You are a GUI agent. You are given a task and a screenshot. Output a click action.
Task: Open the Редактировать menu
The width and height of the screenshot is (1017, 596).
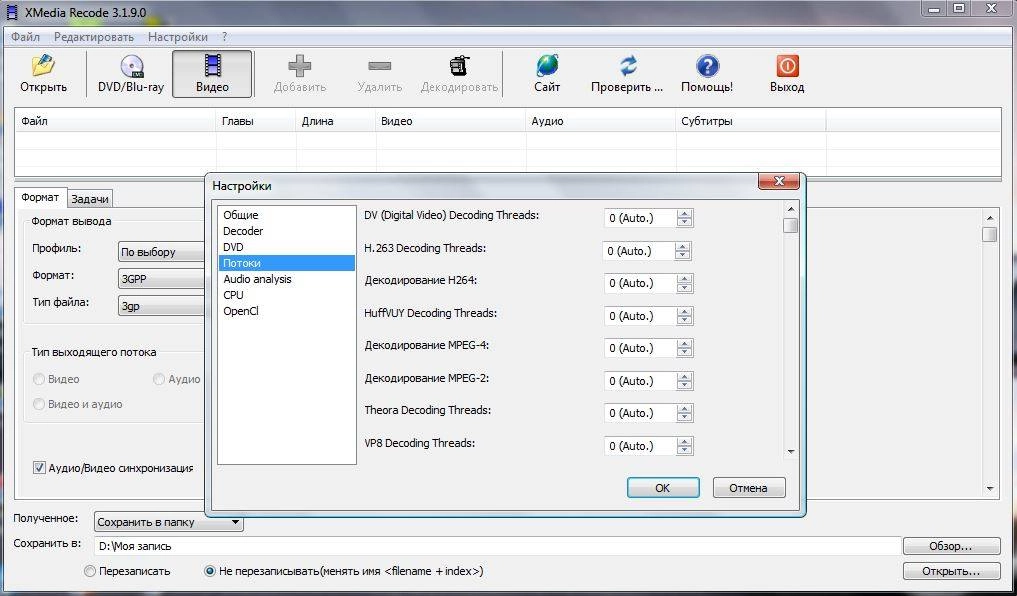click(x=93, y=37)
